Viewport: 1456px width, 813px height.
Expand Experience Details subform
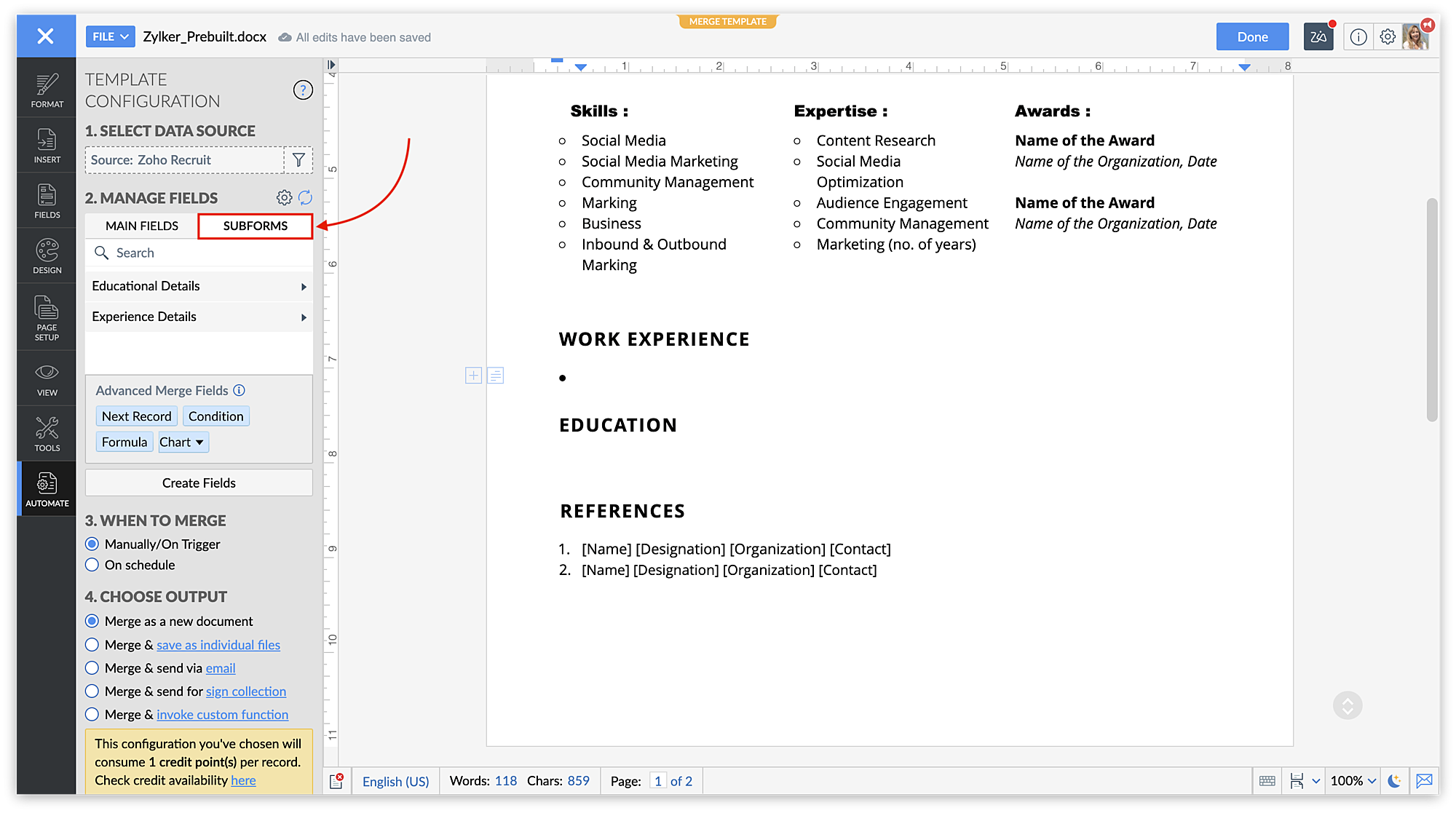tap(199, 317)
